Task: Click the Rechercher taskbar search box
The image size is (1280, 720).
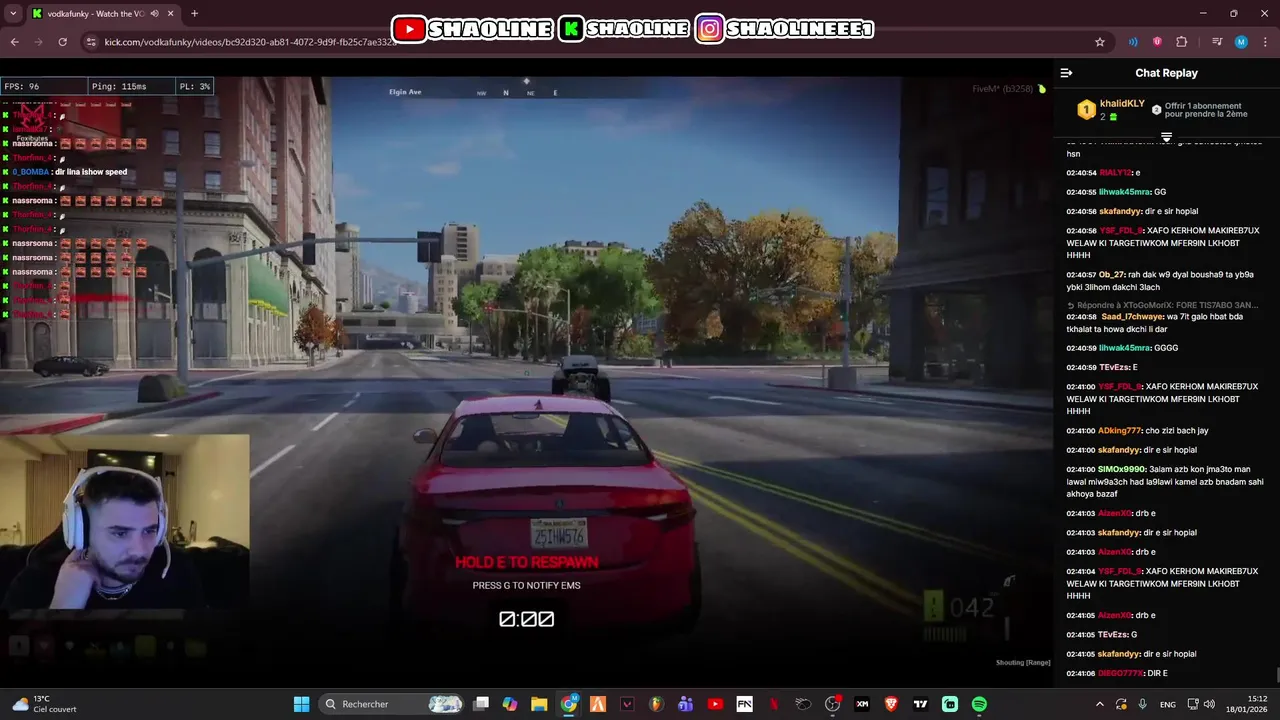Action: (393, 704)
